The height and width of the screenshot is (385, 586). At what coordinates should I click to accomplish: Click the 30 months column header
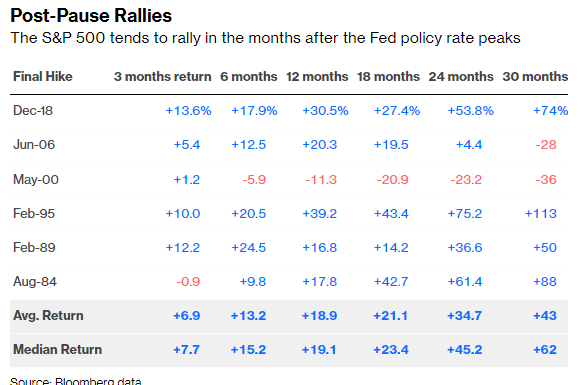pyautogui.click(x=535, y=77)
